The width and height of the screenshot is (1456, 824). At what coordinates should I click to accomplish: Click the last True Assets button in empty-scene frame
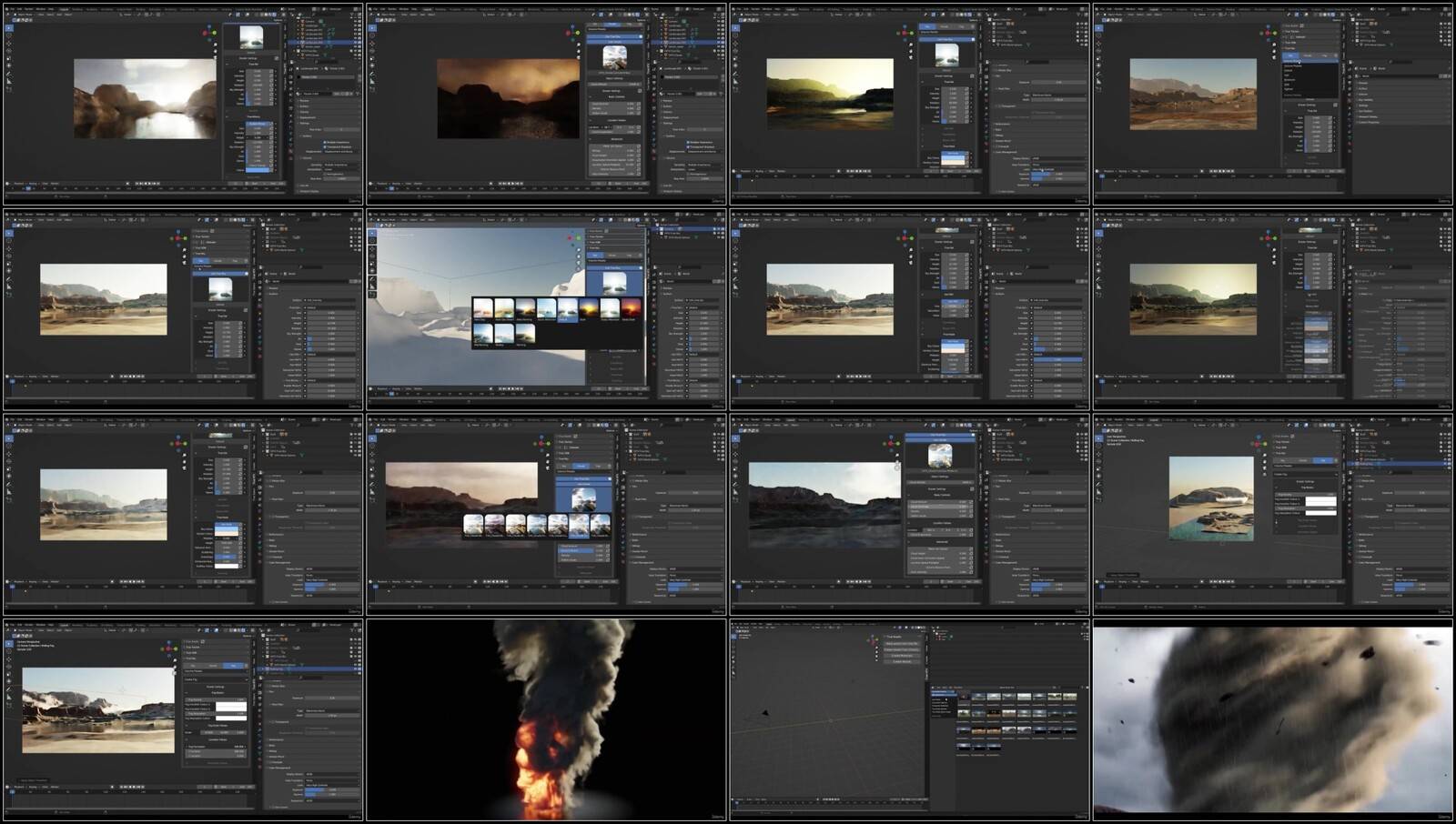pyautogui.click(x=902, y=661)
